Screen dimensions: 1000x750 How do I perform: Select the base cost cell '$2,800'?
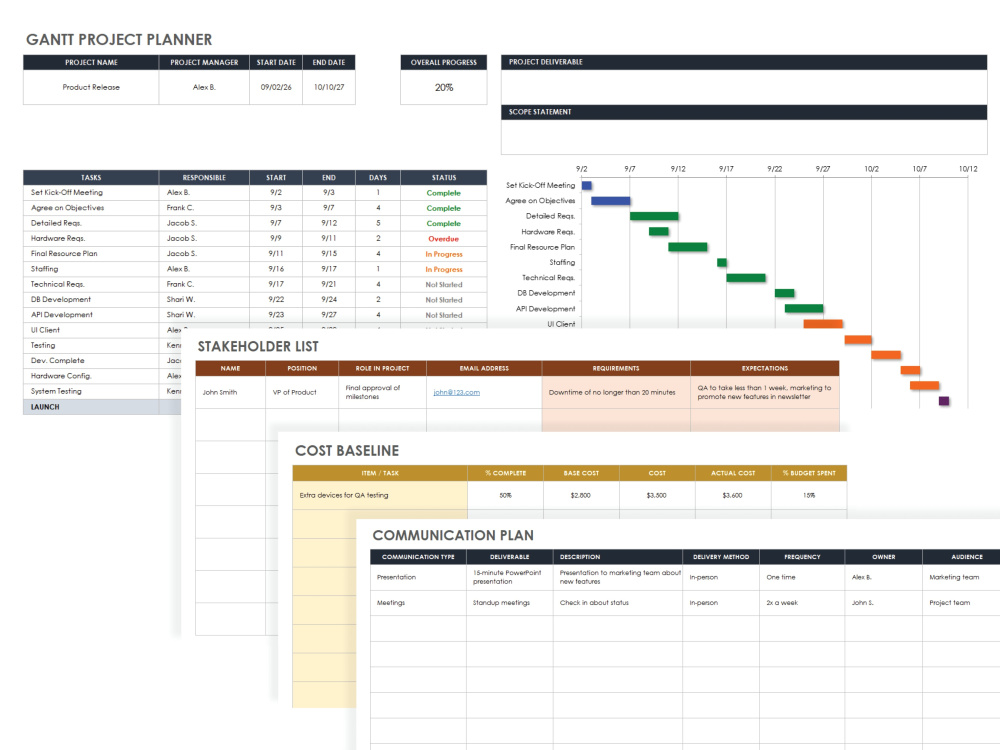[581, 495]
